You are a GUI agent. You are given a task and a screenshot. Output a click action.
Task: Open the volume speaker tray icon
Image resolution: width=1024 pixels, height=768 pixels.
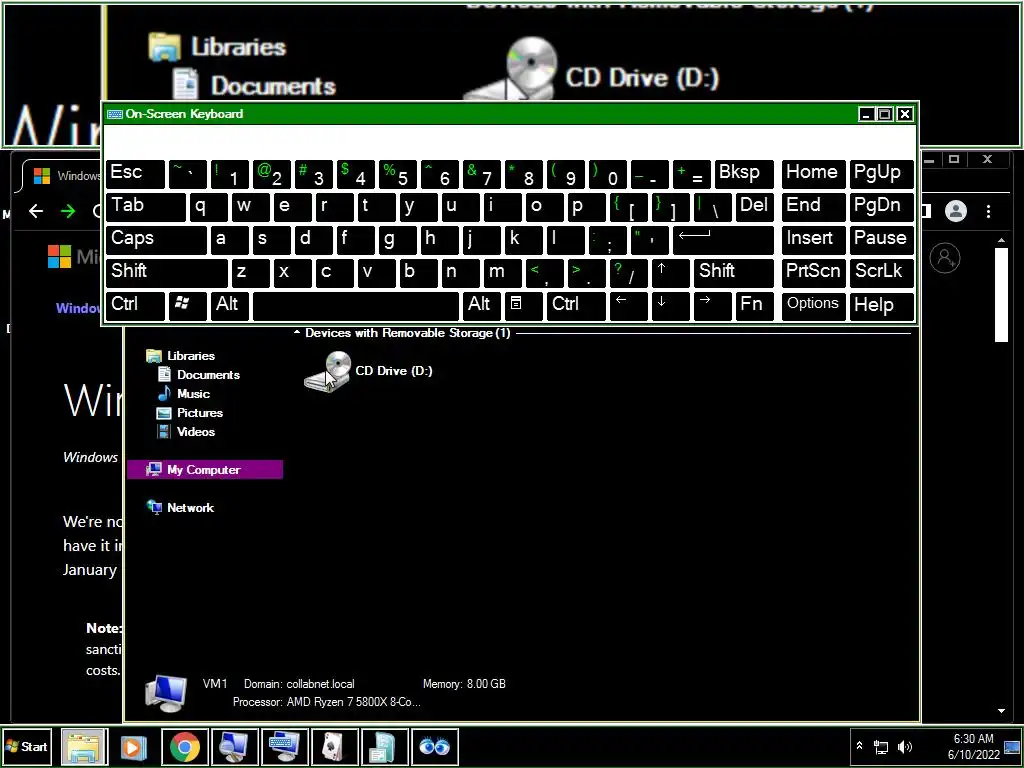[905, 746]
